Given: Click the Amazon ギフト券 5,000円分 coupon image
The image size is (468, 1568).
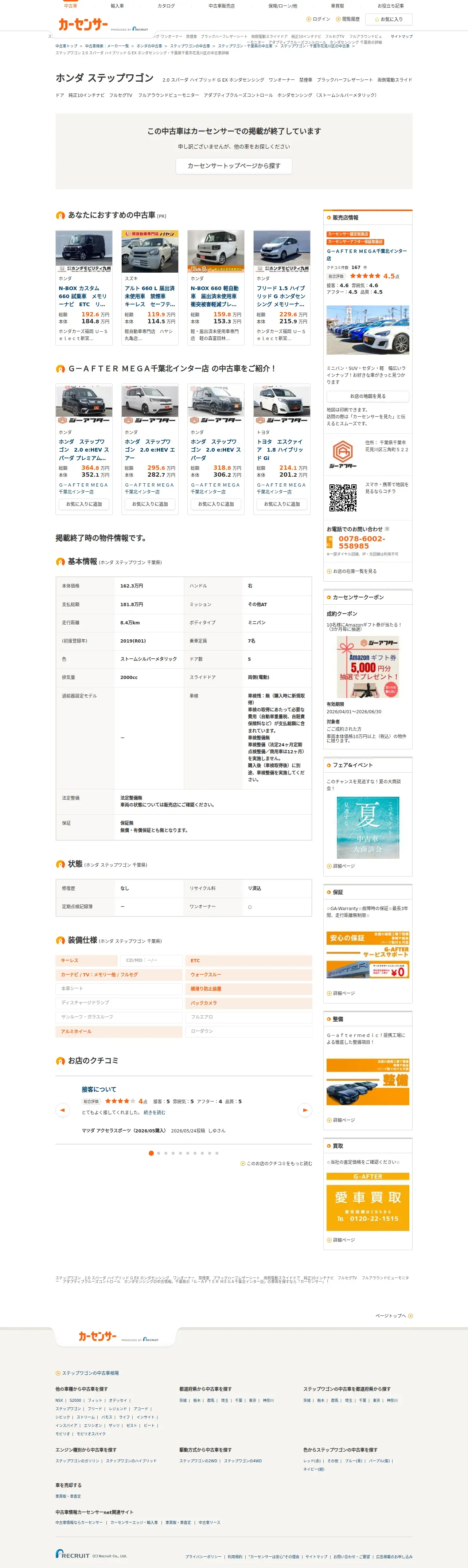Looking at the screenshot, I should pyautogui.click(x=367, y=667).
